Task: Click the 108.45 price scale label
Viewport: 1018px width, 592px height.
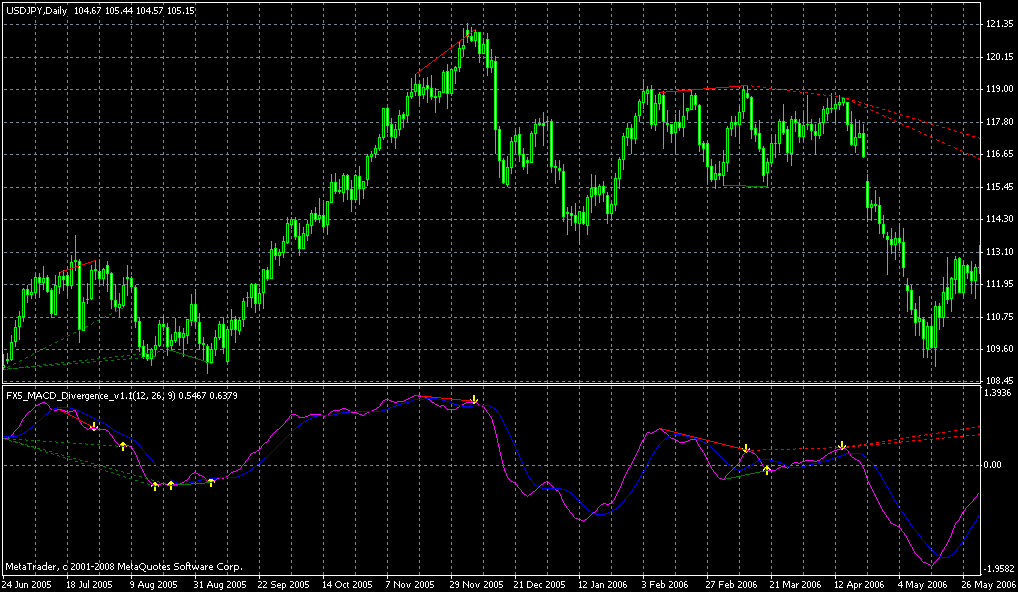Action: coord(999,381)
